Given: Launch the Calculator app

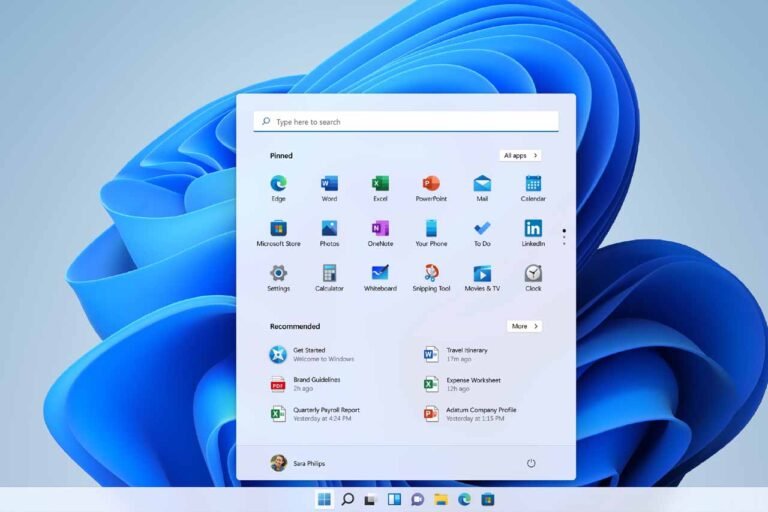Looking at the screenshot, I should pyautogui.click(x=329, y=278).
